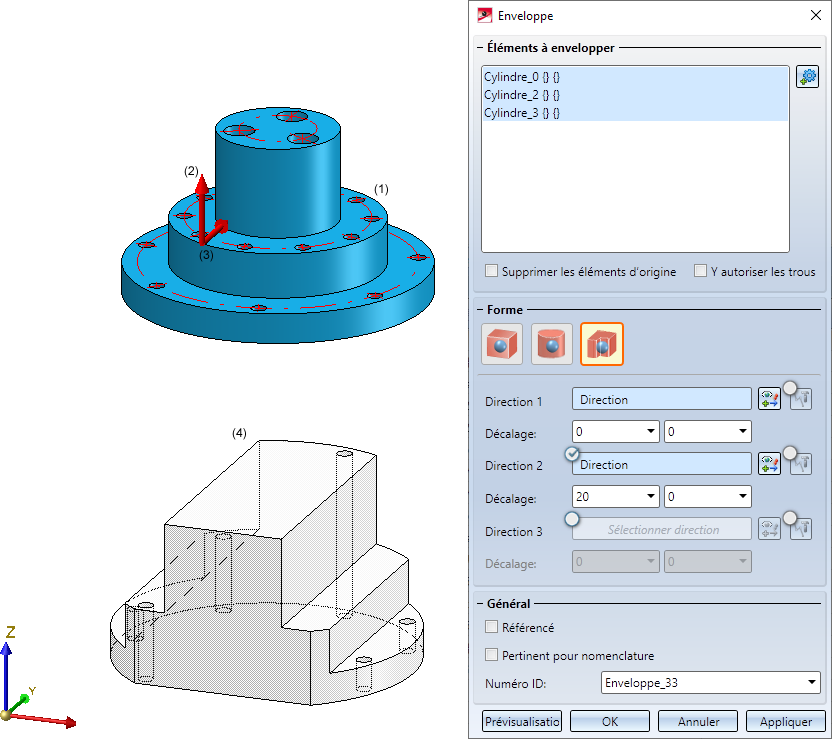Click the Direction 1 input field

click(x=661, y=400)
